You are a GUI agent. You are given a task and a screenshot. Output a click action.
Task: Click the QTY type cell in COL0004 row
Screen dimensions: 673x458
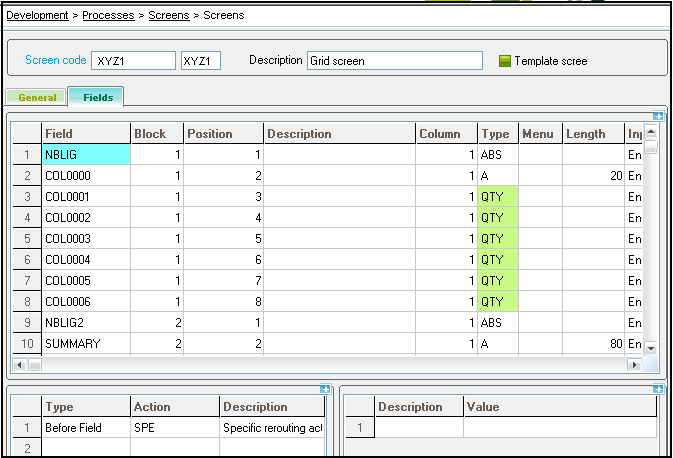498,260
